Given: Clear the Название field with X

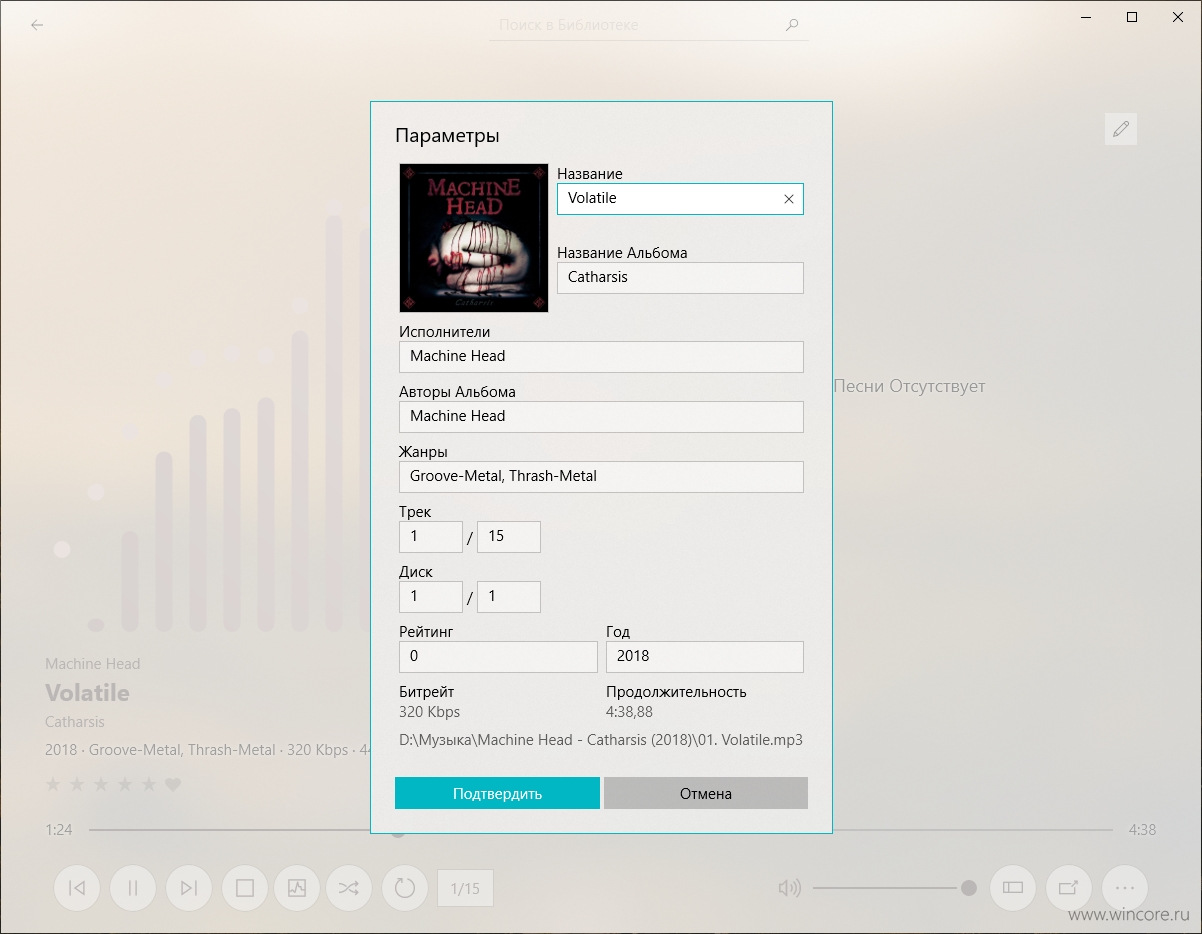Looking at the screenshot, I should [x=788, y=199].
